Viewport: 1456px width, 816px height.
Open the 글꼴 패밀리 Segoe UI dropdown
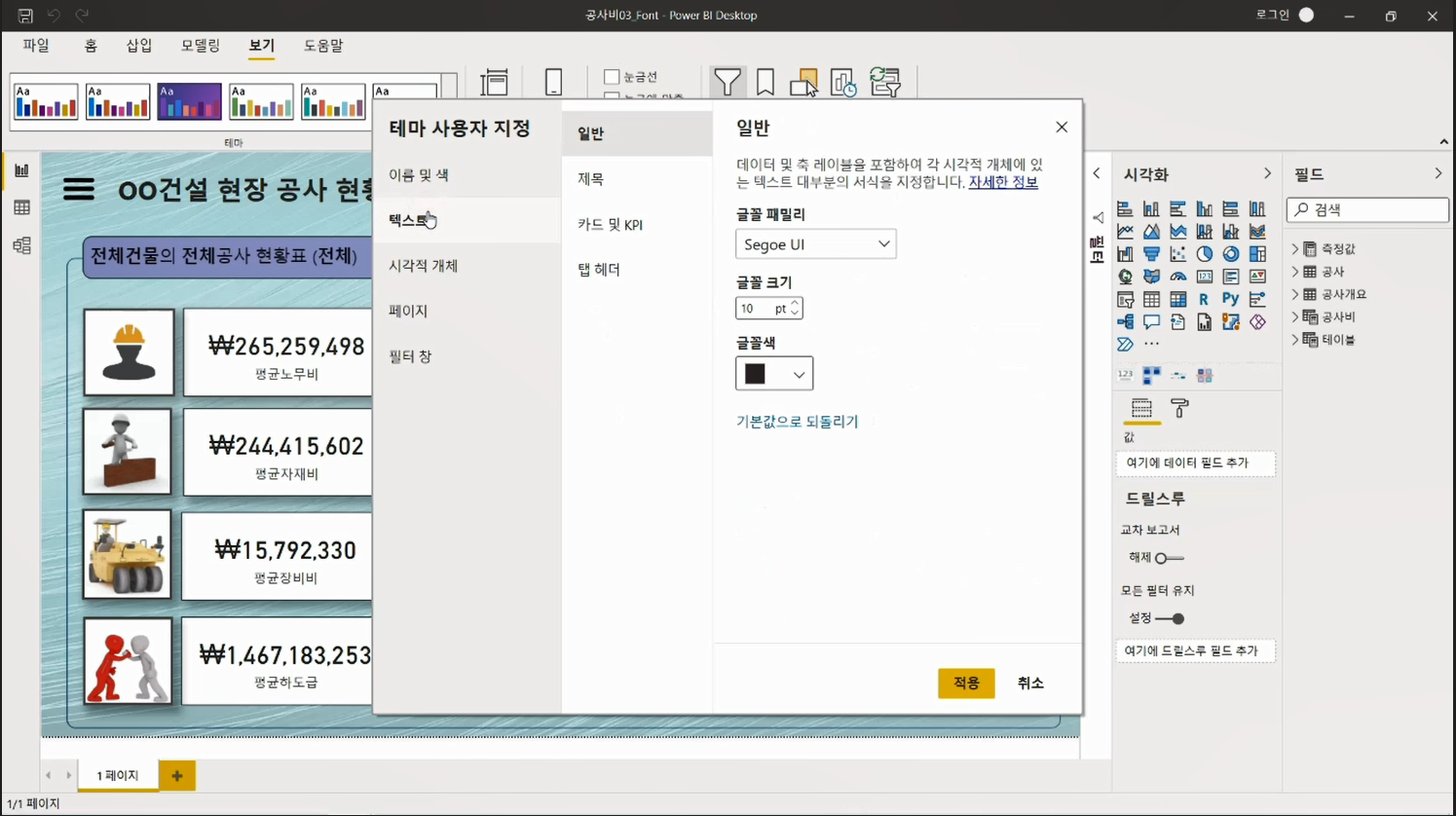click(x=815, y=243)
